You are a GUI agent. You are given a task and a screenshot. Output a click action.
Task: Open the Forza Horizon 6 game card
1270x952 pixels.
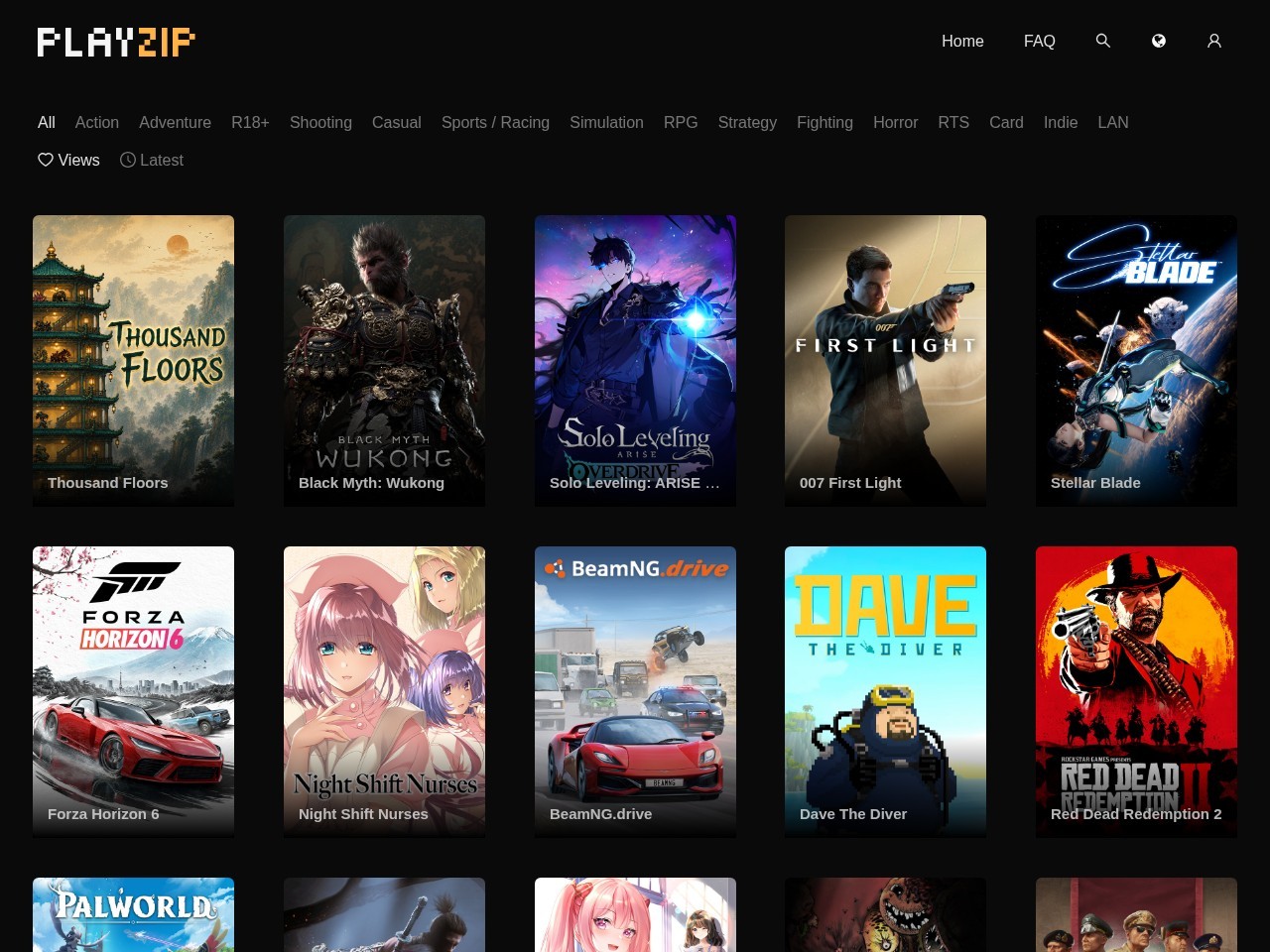(x=133, y=692)
